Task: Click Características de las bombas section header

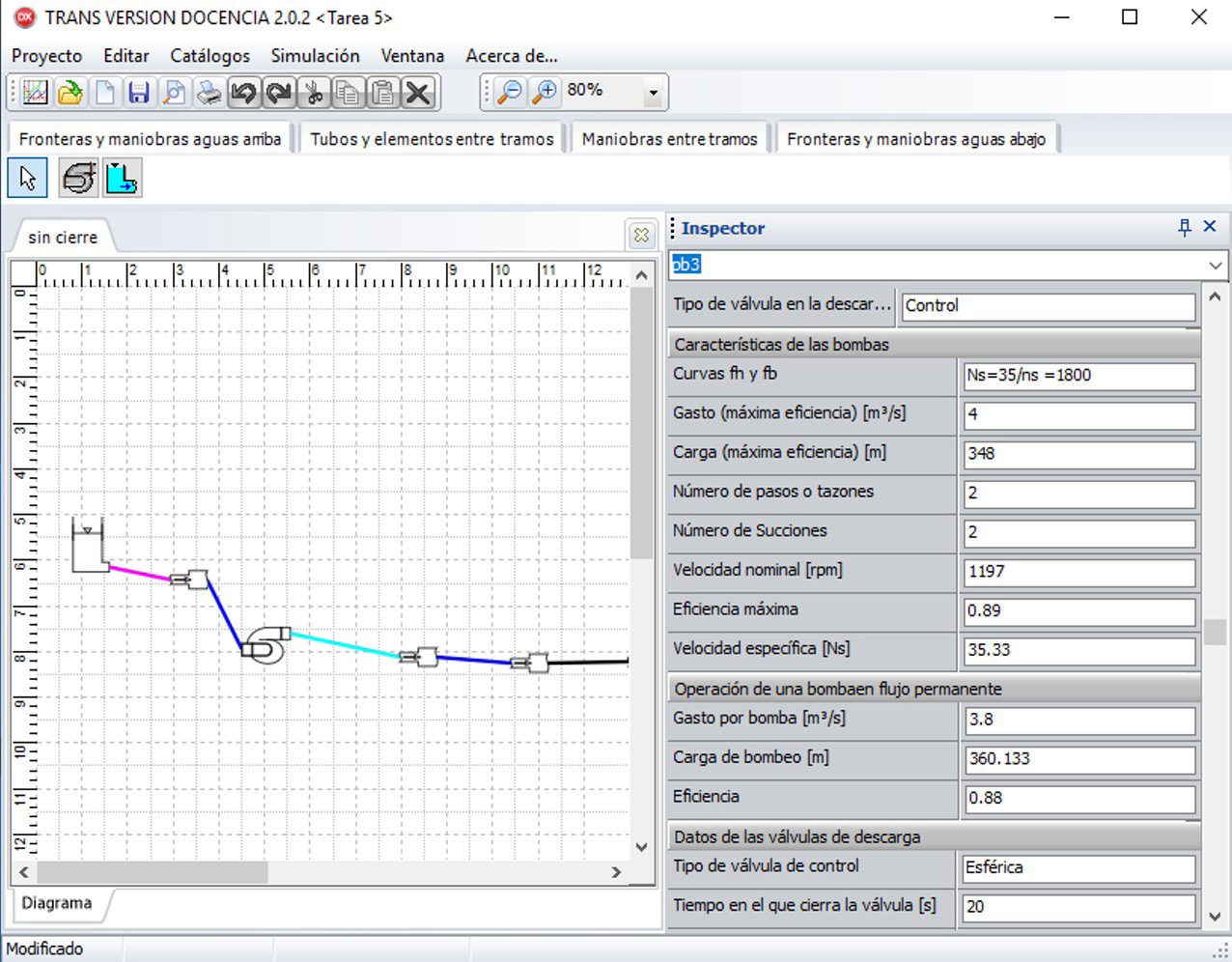Action: pyautogui.click(x=934, y=344)
